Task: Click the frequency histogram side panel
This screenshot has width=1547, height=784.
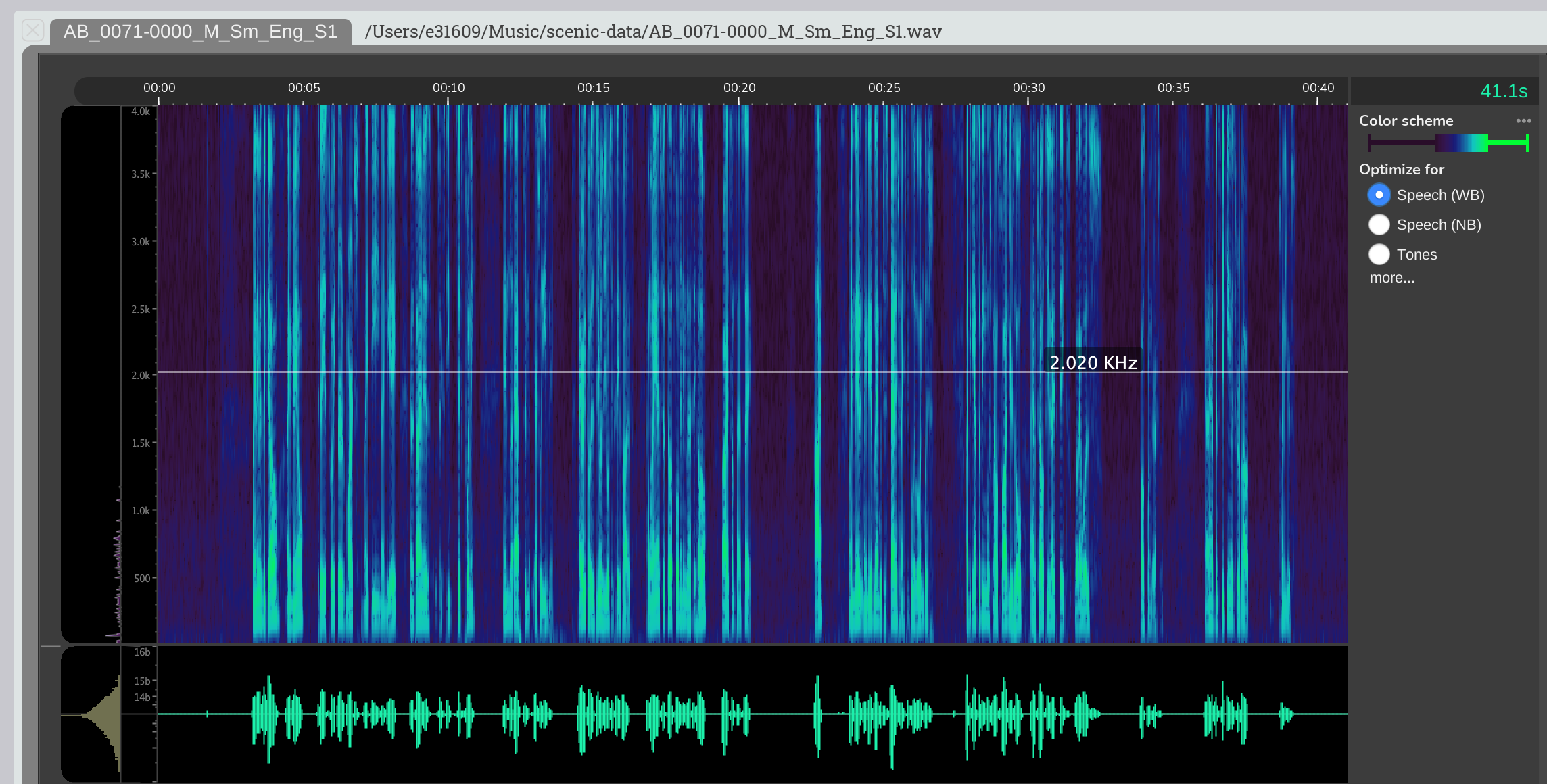Action: click(95, 372)
